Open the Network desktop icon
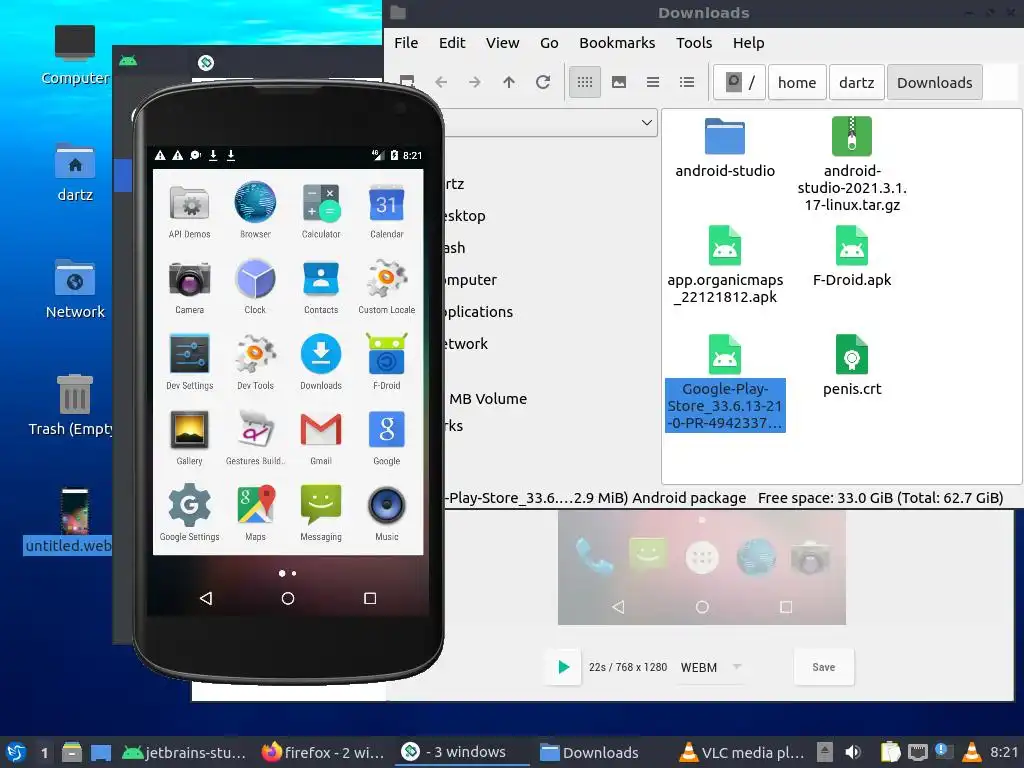The image size is (1024, 768). [x=75, y=289]
